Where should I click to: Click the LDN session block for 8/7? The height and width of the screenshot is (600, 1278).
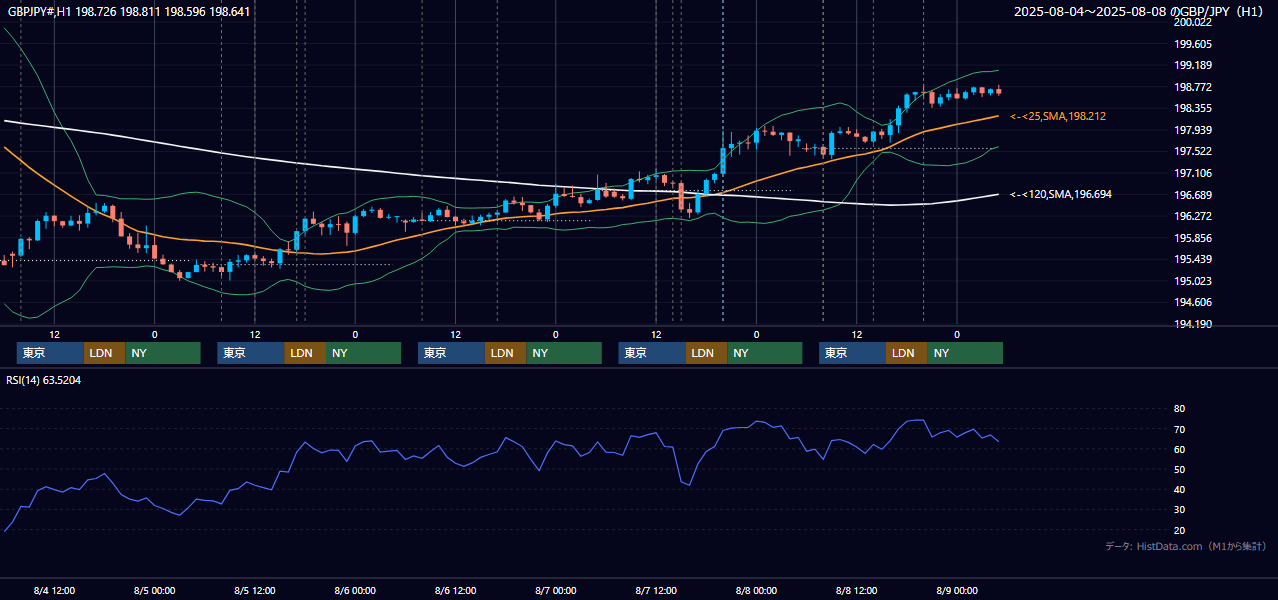(706, 353)
